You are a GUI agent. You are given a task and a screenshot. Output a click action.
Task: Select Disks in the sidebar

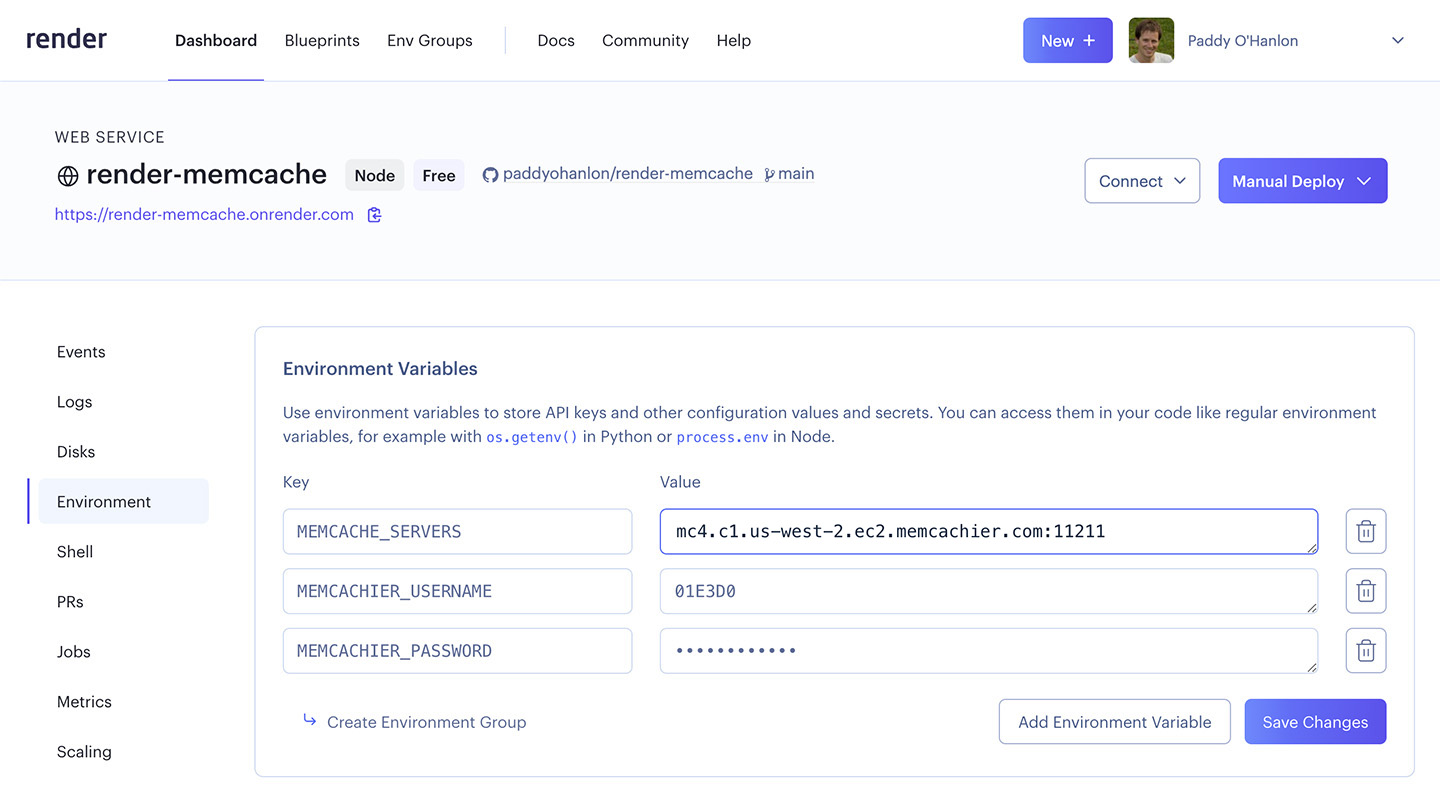[x=76, y=452]
